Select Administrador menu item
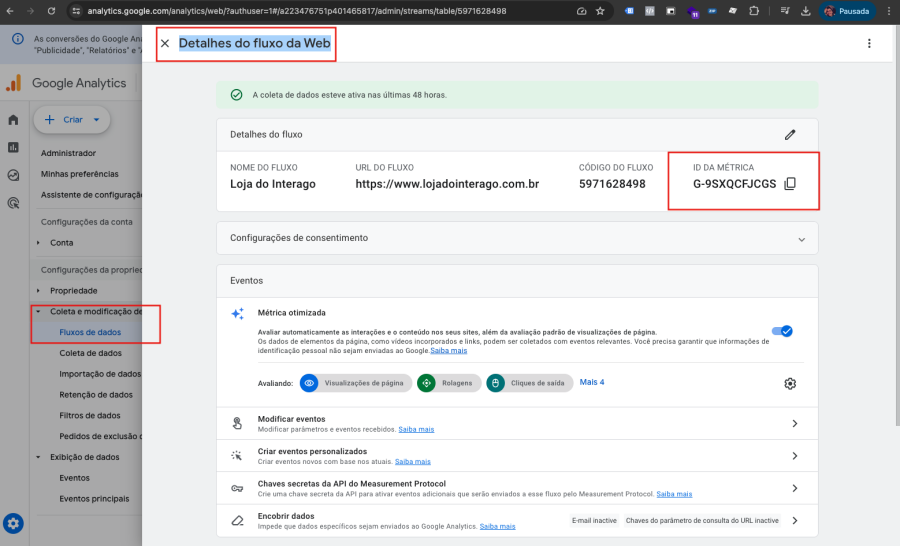This screenshot has width=900, height=546. [x=68, y=153]
